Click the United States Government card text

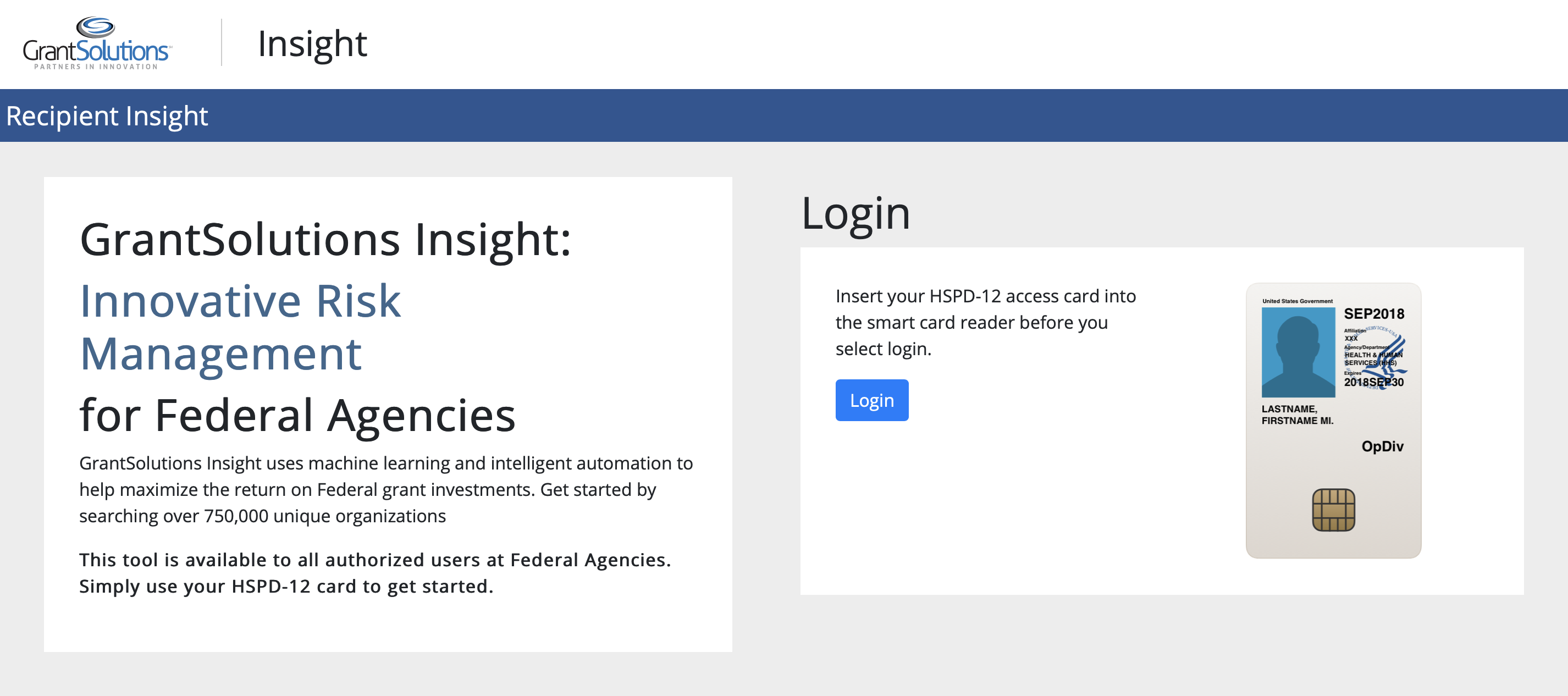pyautogui.click(x=1297, y=301)
